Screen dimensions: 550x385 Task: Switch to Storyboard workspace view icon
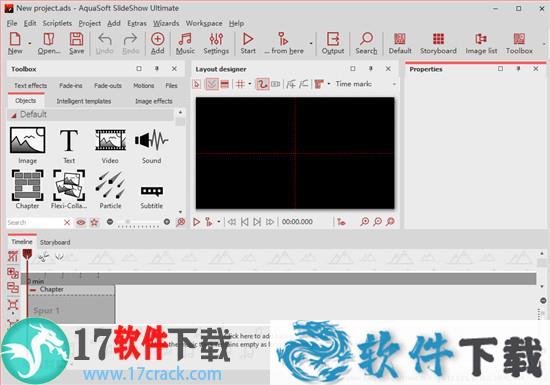438,43
